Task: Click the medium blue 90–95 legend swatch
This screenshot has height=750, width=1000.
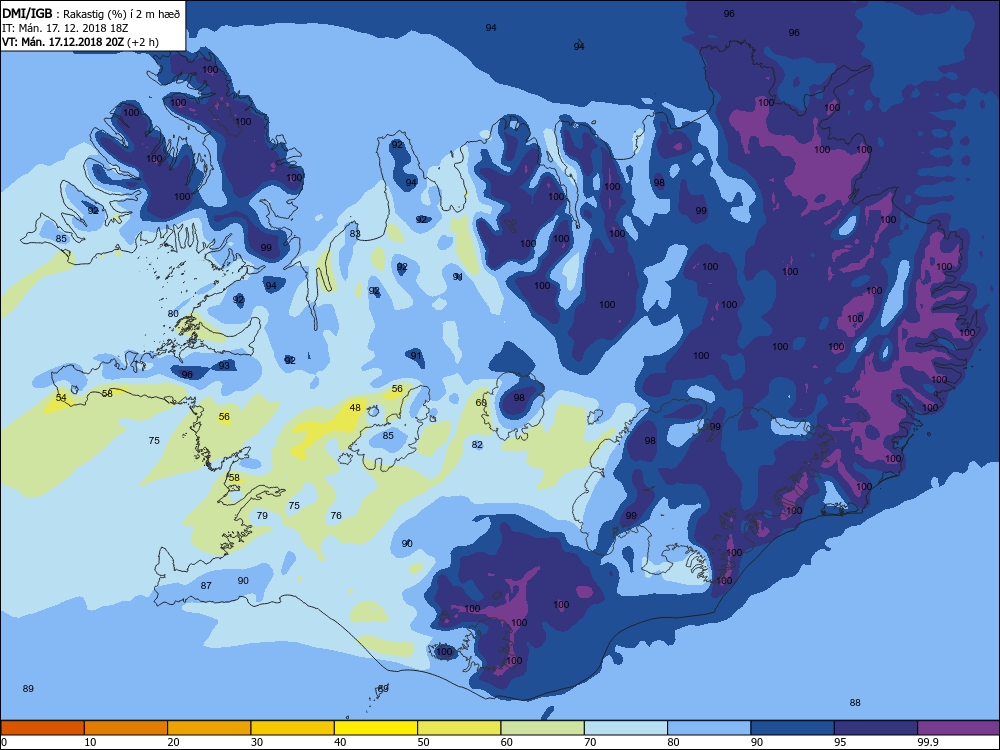Action: (x=793, y=728)
